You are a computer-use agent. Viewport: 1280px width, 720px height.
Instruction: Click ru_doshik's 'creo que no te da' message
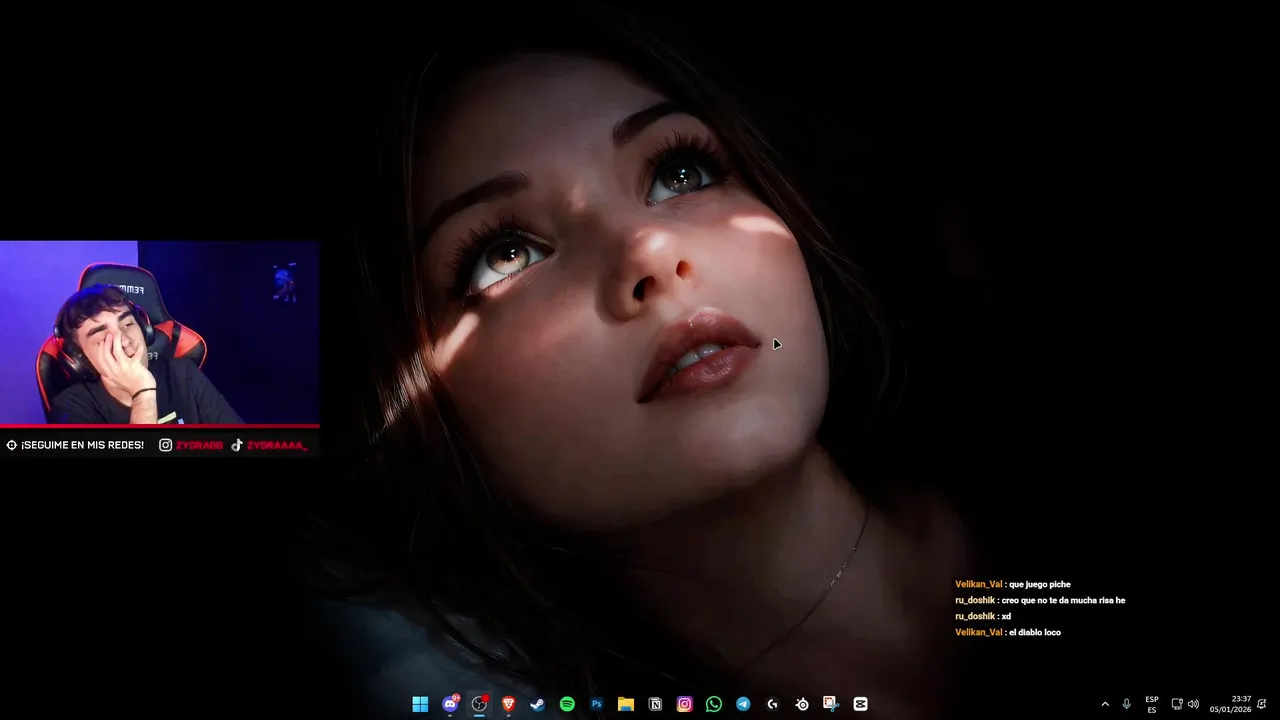1040,600
